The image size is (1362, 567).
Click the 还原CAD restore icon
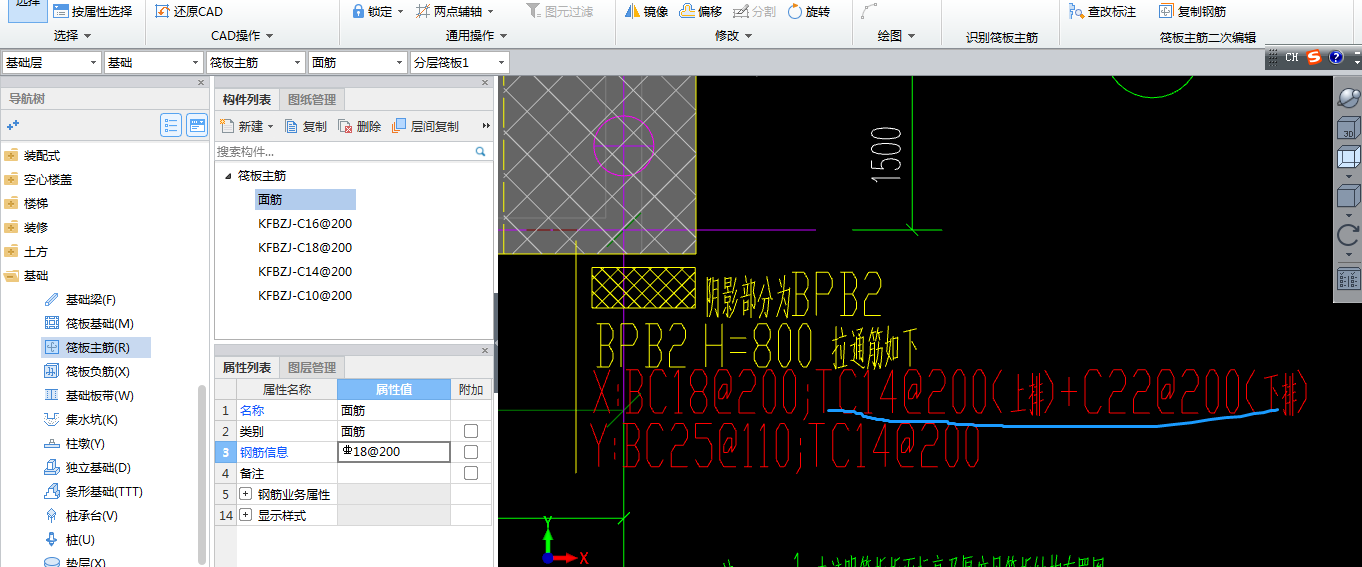coord(163,12)
